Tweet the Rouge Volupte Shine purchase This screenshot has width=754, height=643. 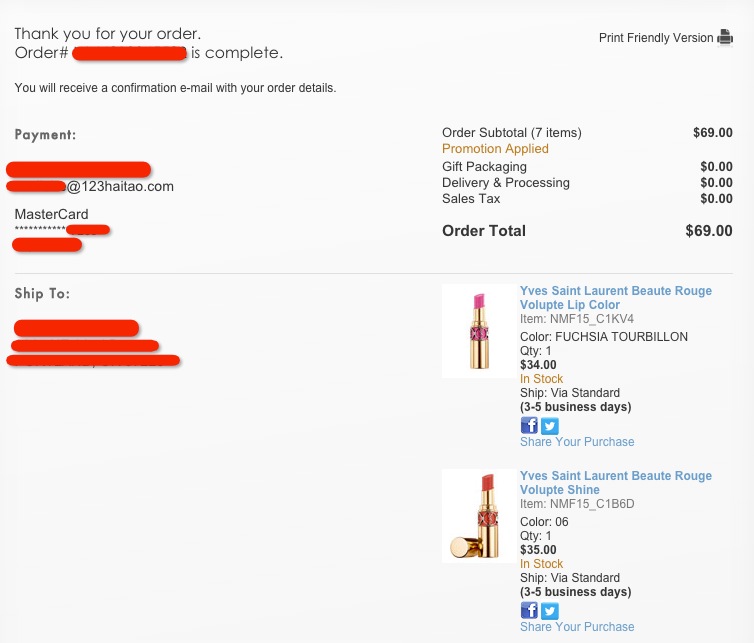coord(549,611)
